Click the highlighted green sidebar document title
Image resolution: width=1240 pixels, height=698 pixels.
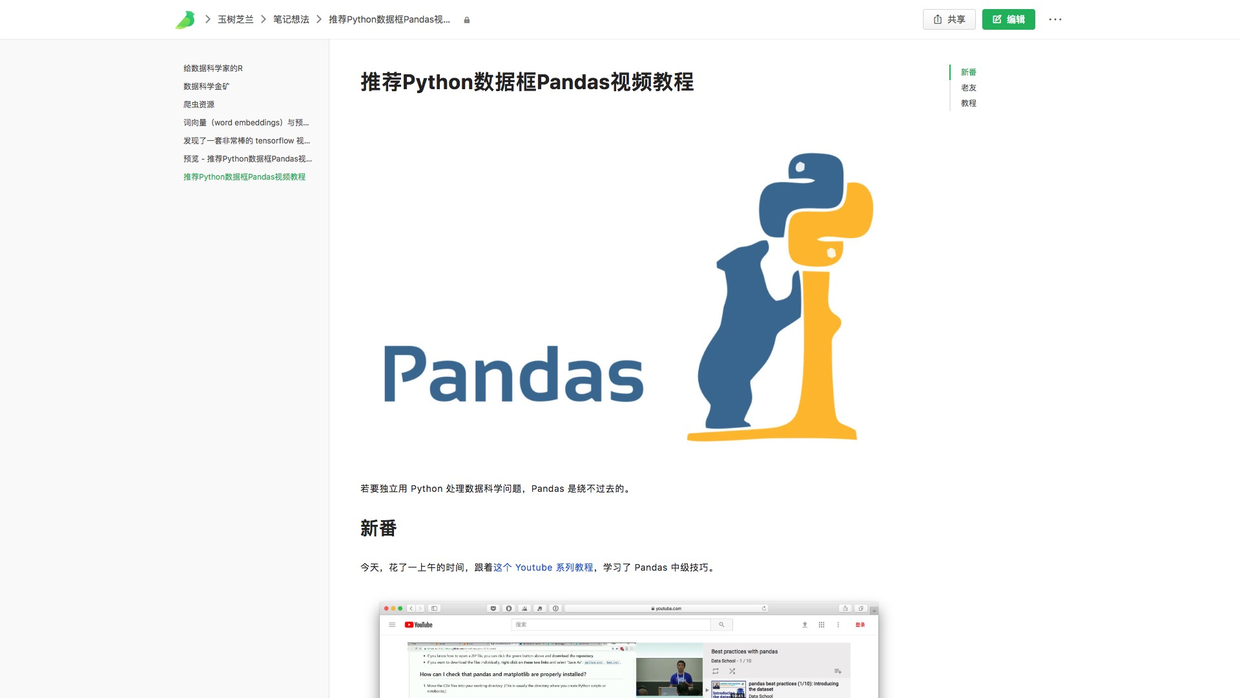tap(244, 177)
